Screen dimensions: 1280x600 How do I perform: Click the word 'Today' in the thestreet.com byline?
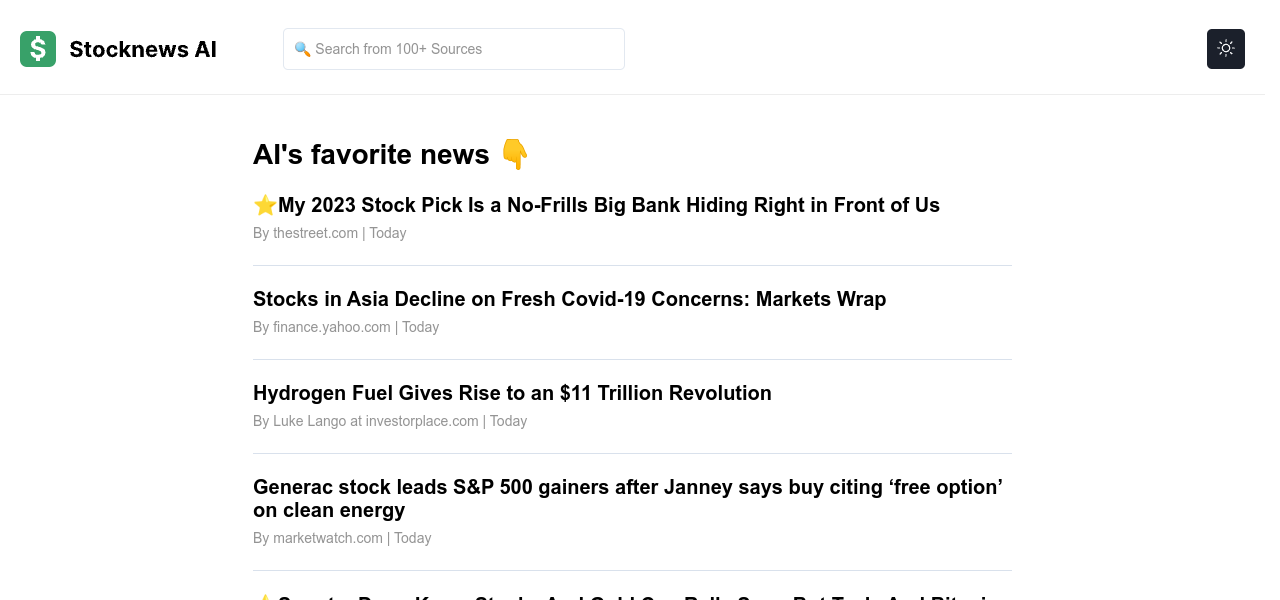click(x=388, y=233)
